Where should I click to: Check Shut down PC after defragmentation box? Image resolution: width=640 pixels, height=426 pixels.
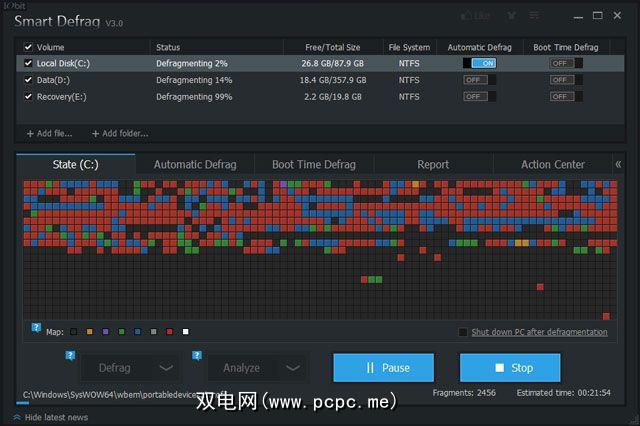[462, 332]
